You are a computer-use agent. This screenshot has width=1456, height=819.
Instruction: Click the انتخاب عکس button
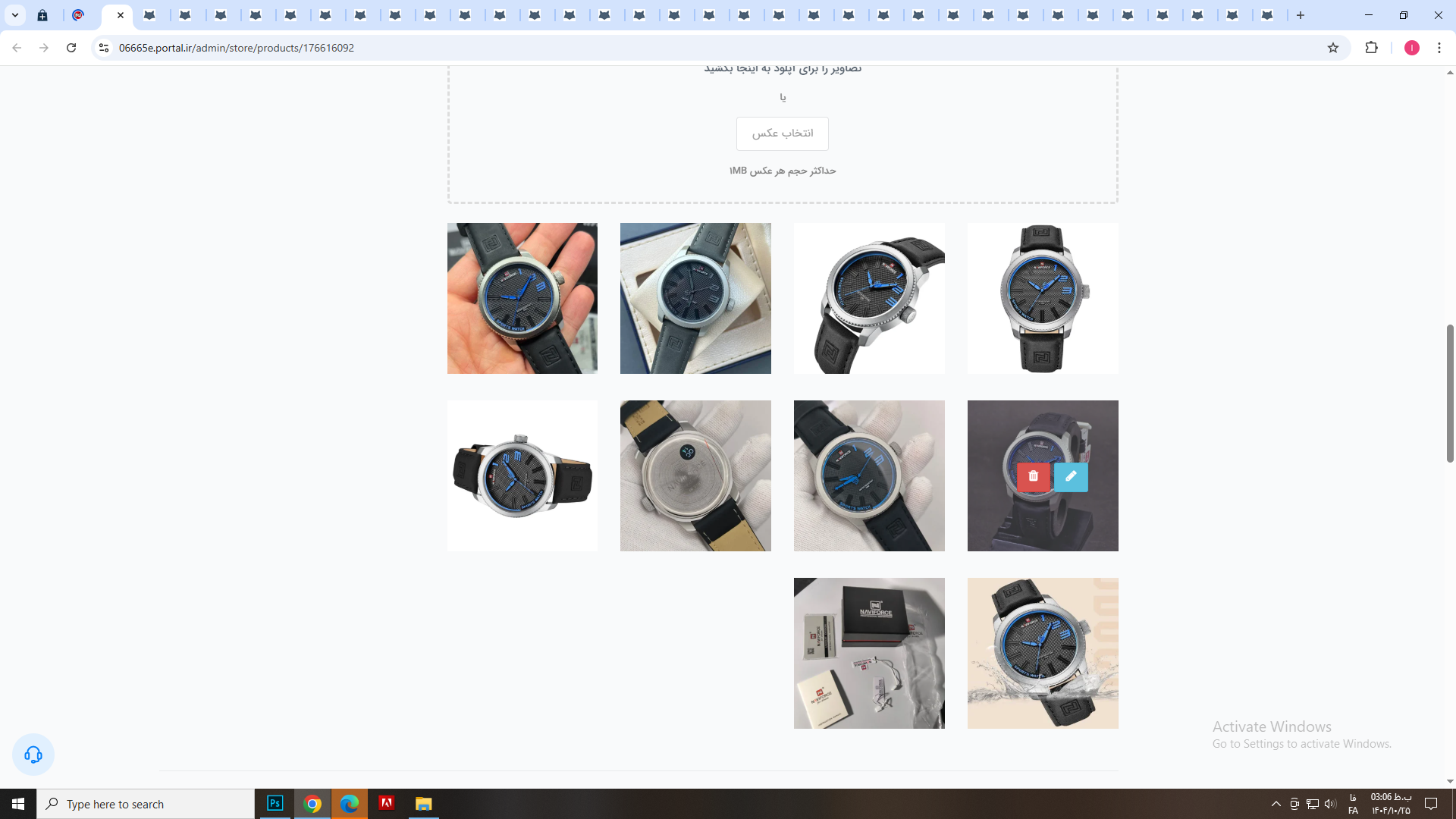pyautogui.click(x=782, y=133)
